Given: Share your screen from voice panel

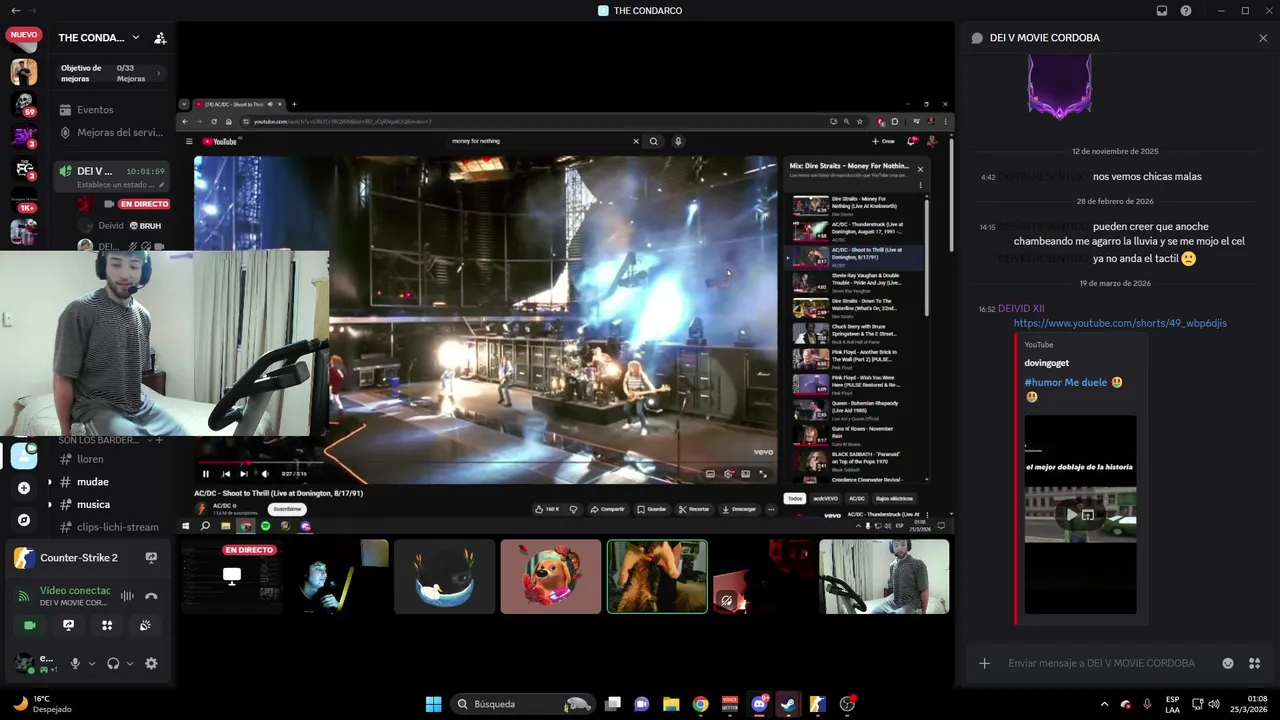Looking at the screenshot, I should pyautogui.click(x=68, y=625).
